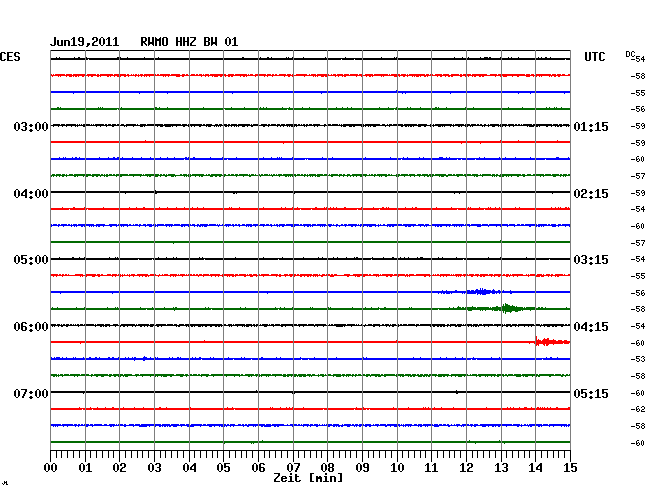Click the x-axis tick label "10"

click(397, 467)
